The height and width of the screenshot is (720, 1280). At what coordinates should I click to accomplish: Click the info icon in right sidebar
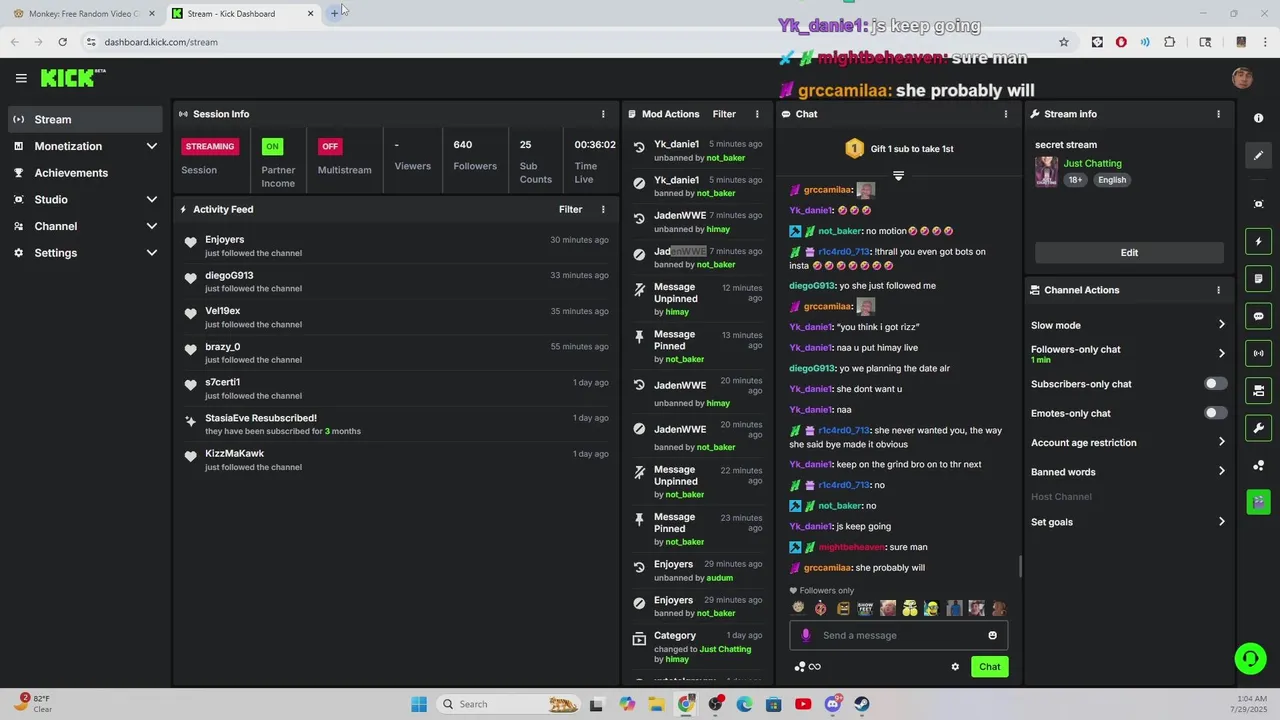tap(1258, 118)
